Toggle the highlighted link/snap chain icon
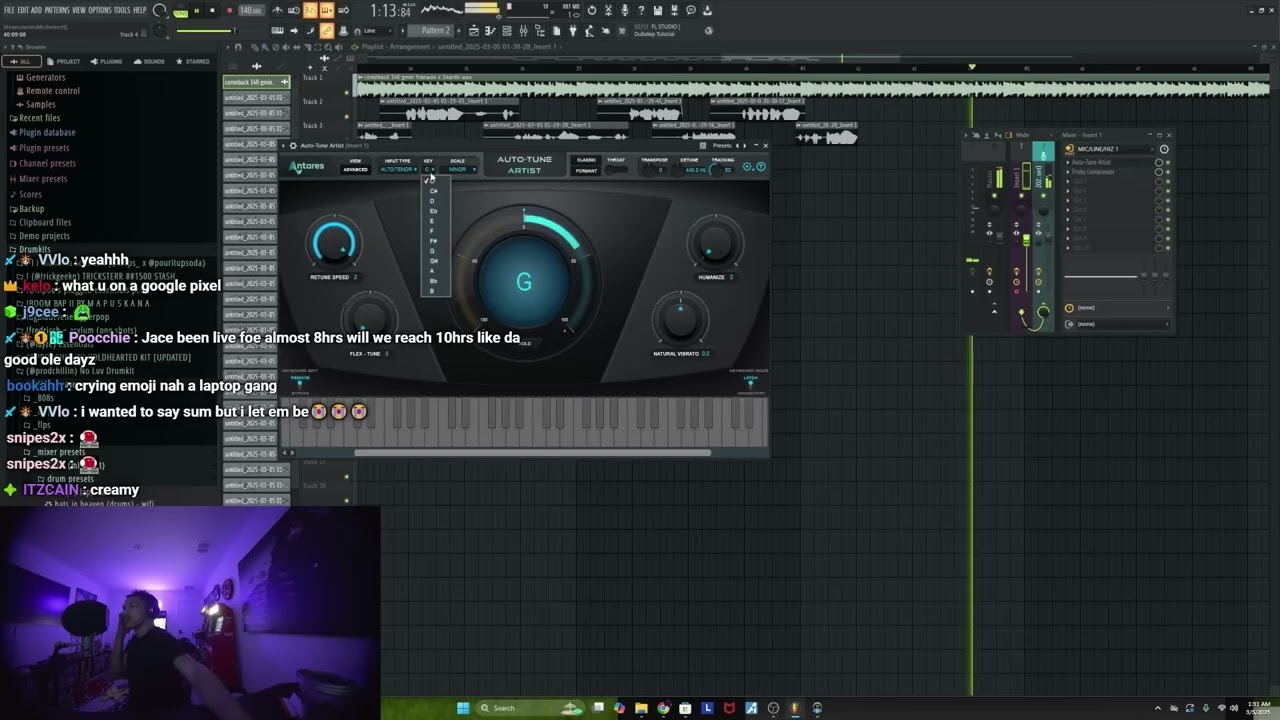Viewport: 1280px width, 720px height. 326,30
